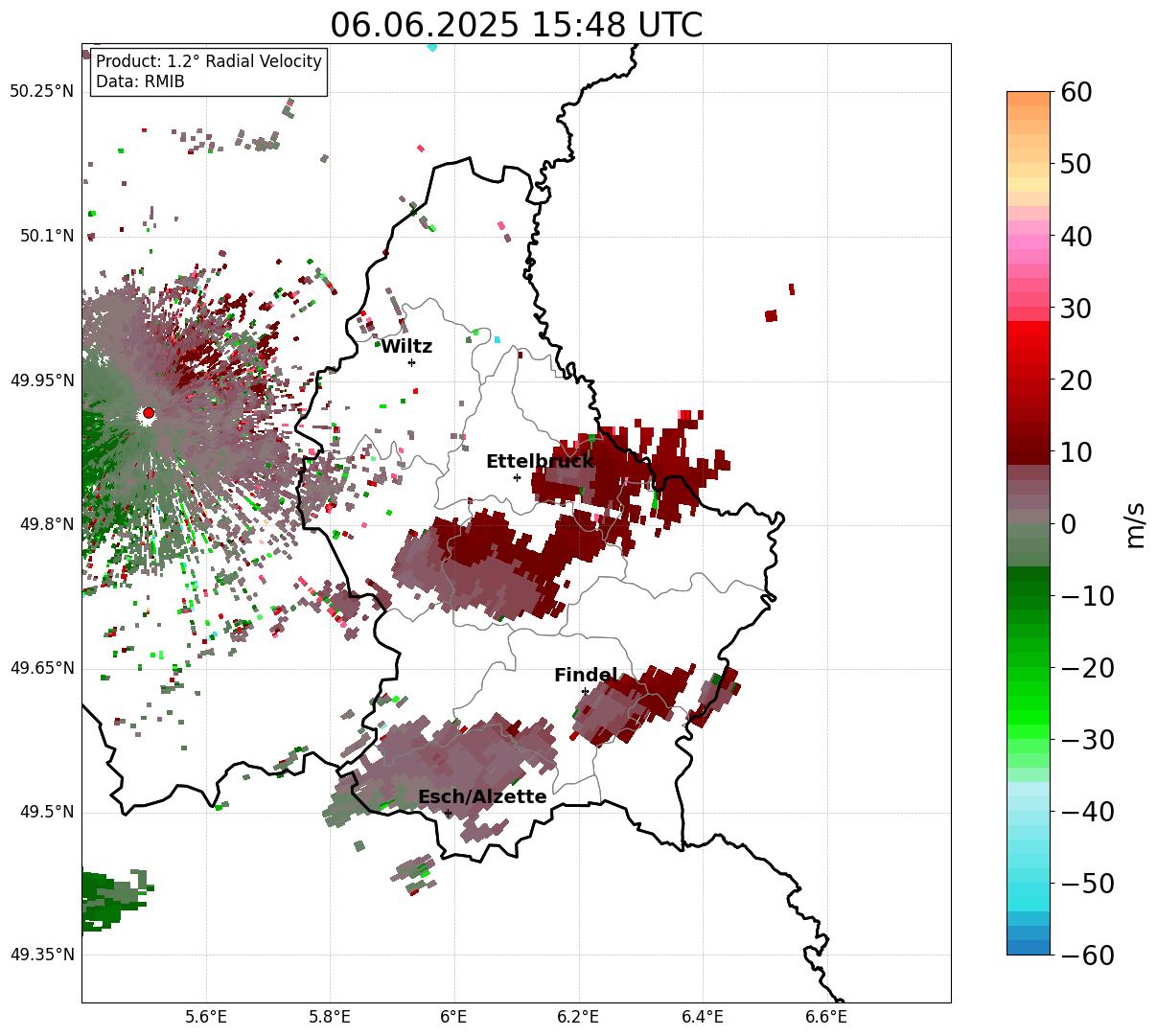Click the 6.4°E longitude label
Image resolution: width=1157 pixels, height=1036 pixels.
click(x=703, y=1017)
